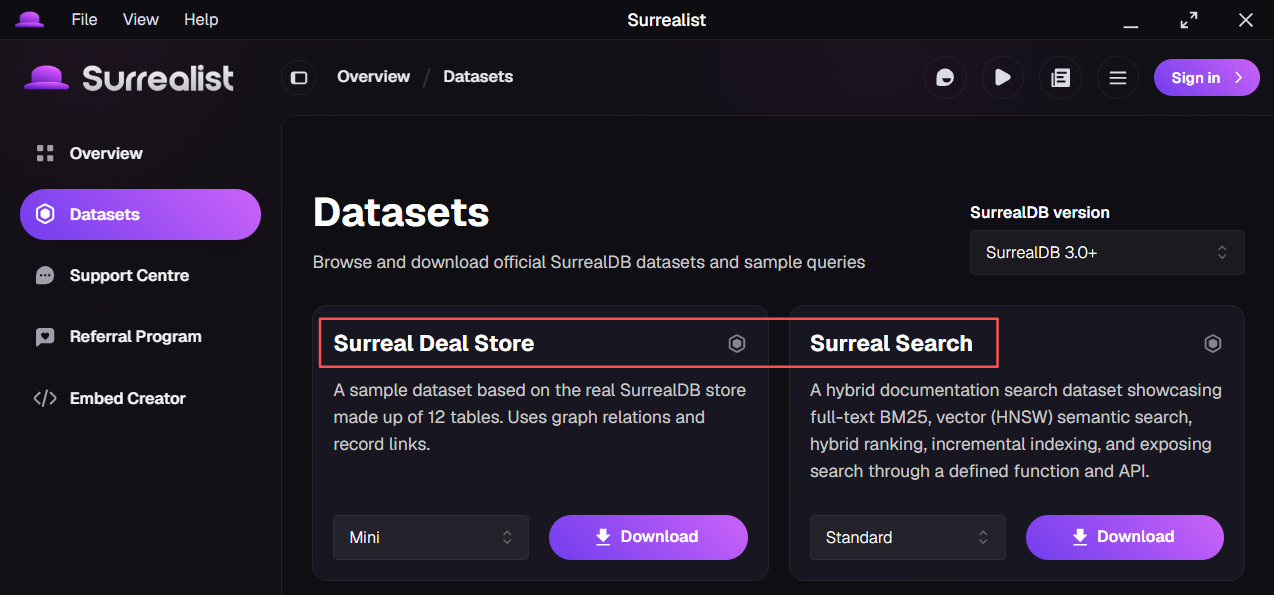Open the Help menu
Viewport: 1274px width, 595px height.
[x=201, y=20]
